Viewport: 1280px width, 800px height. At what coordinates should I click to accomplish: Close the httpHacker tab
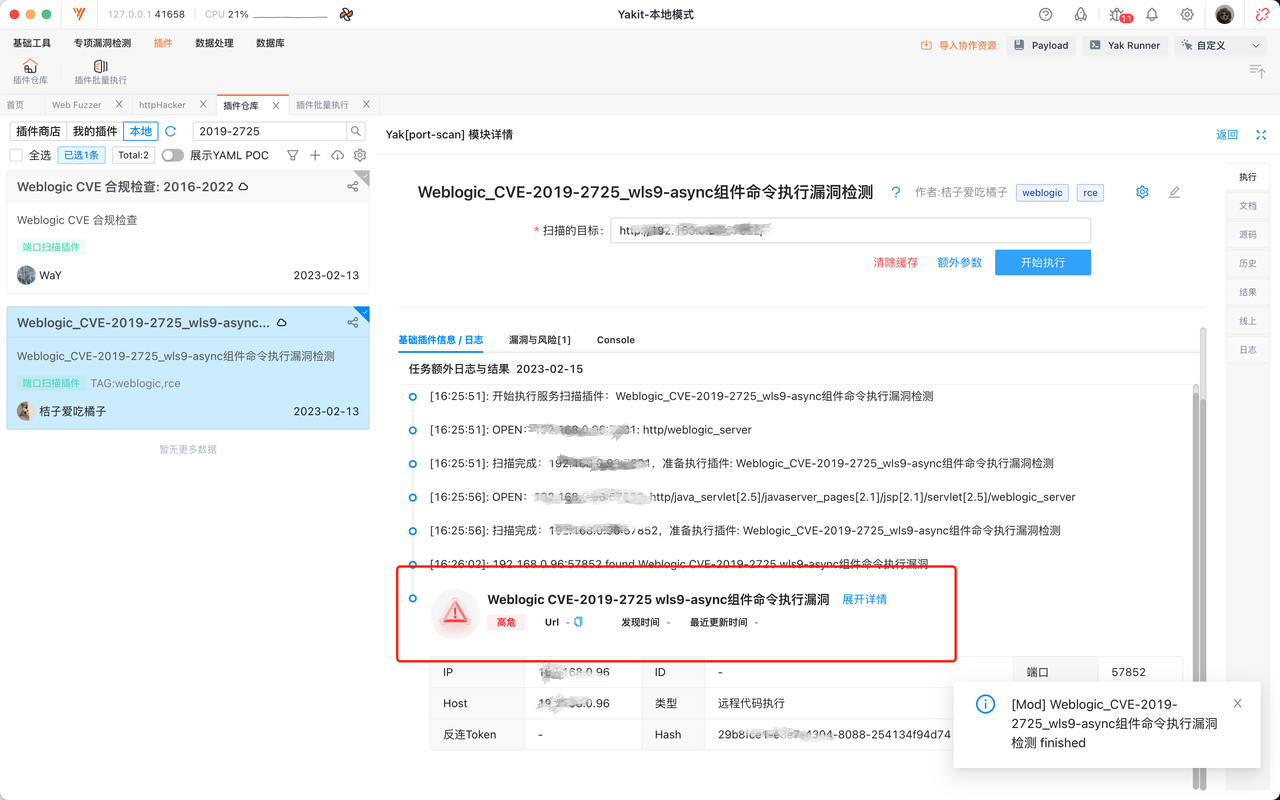click(203, 104)
